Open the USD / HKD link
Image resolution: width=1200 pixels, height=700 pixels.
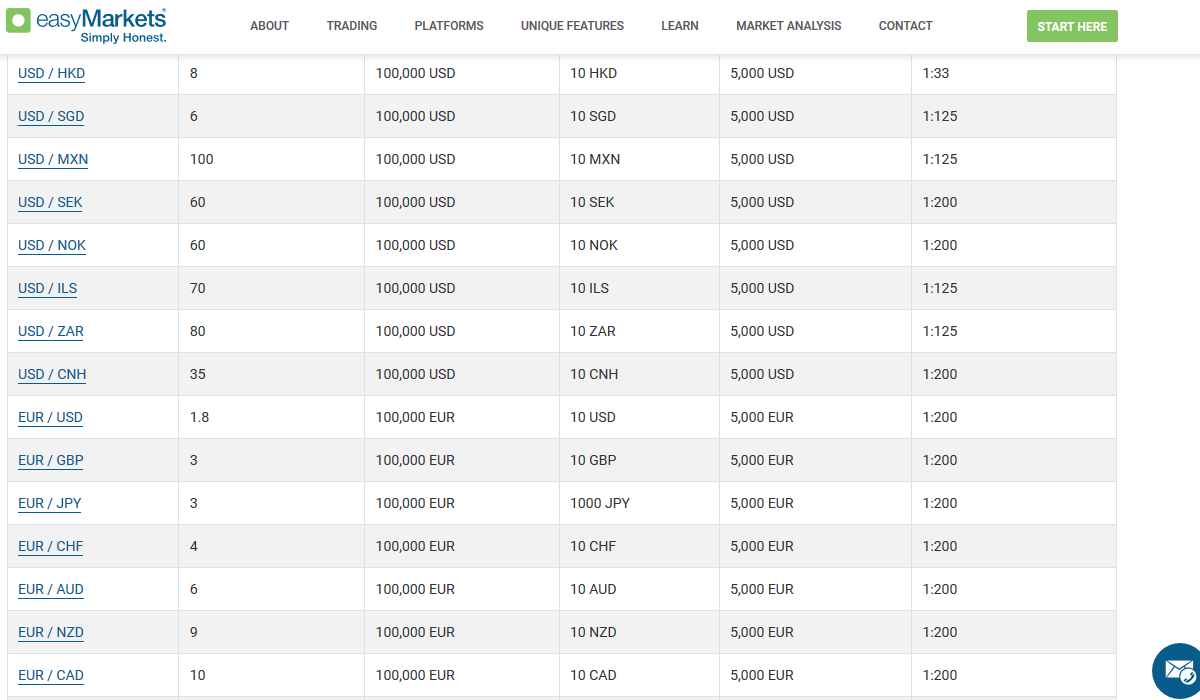[x=52, y=73]
